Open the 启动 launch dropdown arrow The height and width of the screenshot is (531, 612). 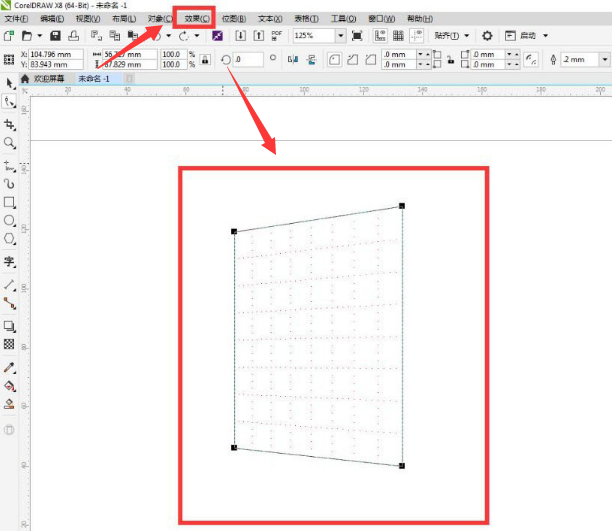[546, 36]
